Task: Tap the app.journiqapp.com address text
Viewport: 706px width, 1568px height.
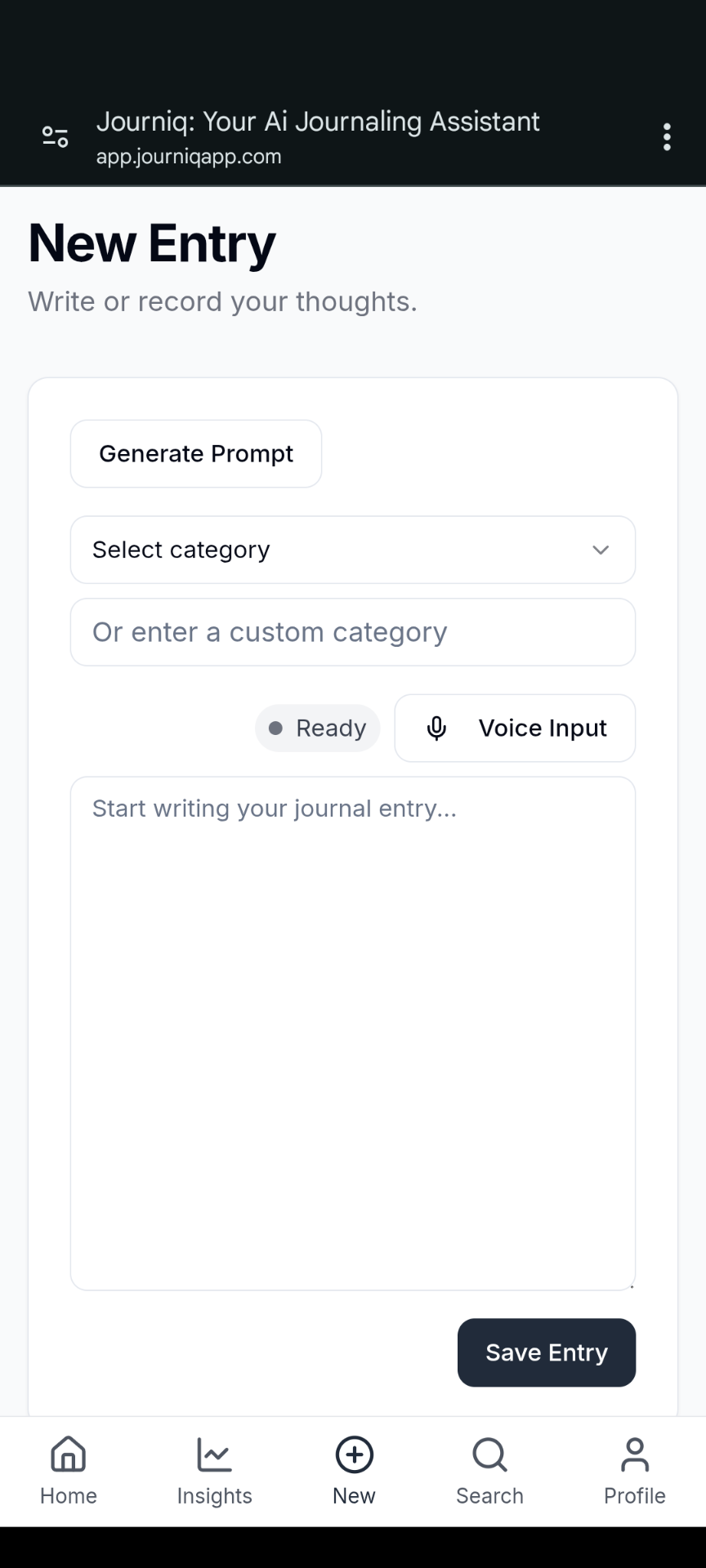Action: click(x=189, y=157)
